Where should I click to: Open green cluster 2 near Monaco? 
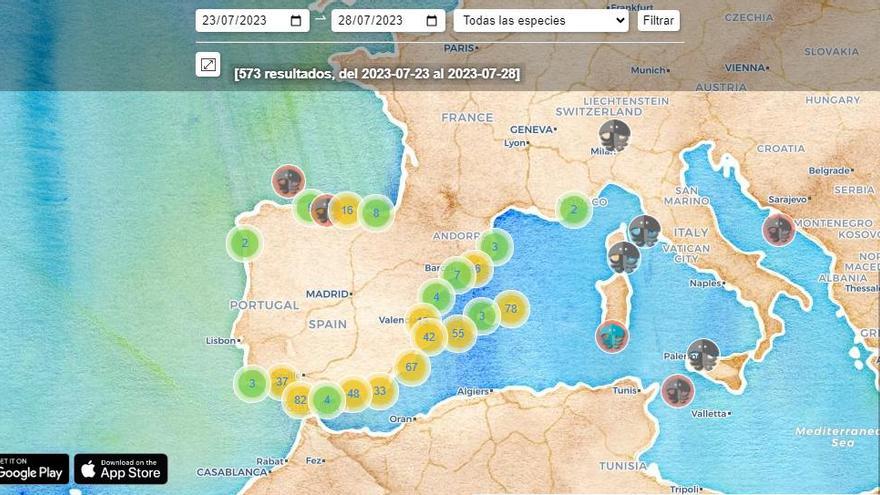[574, 210]
